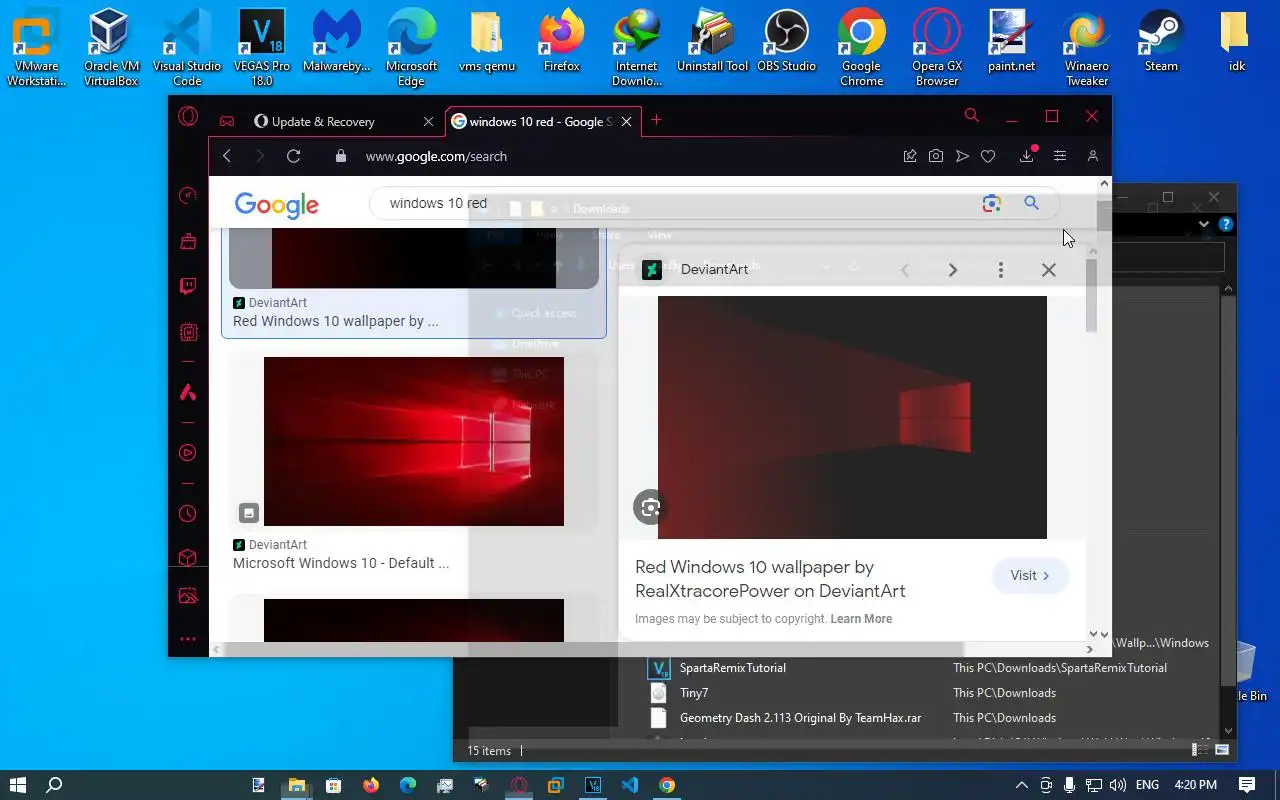Expand the File Explorer ribbon chevron

pyautogui.click(x=1204, y=224)
